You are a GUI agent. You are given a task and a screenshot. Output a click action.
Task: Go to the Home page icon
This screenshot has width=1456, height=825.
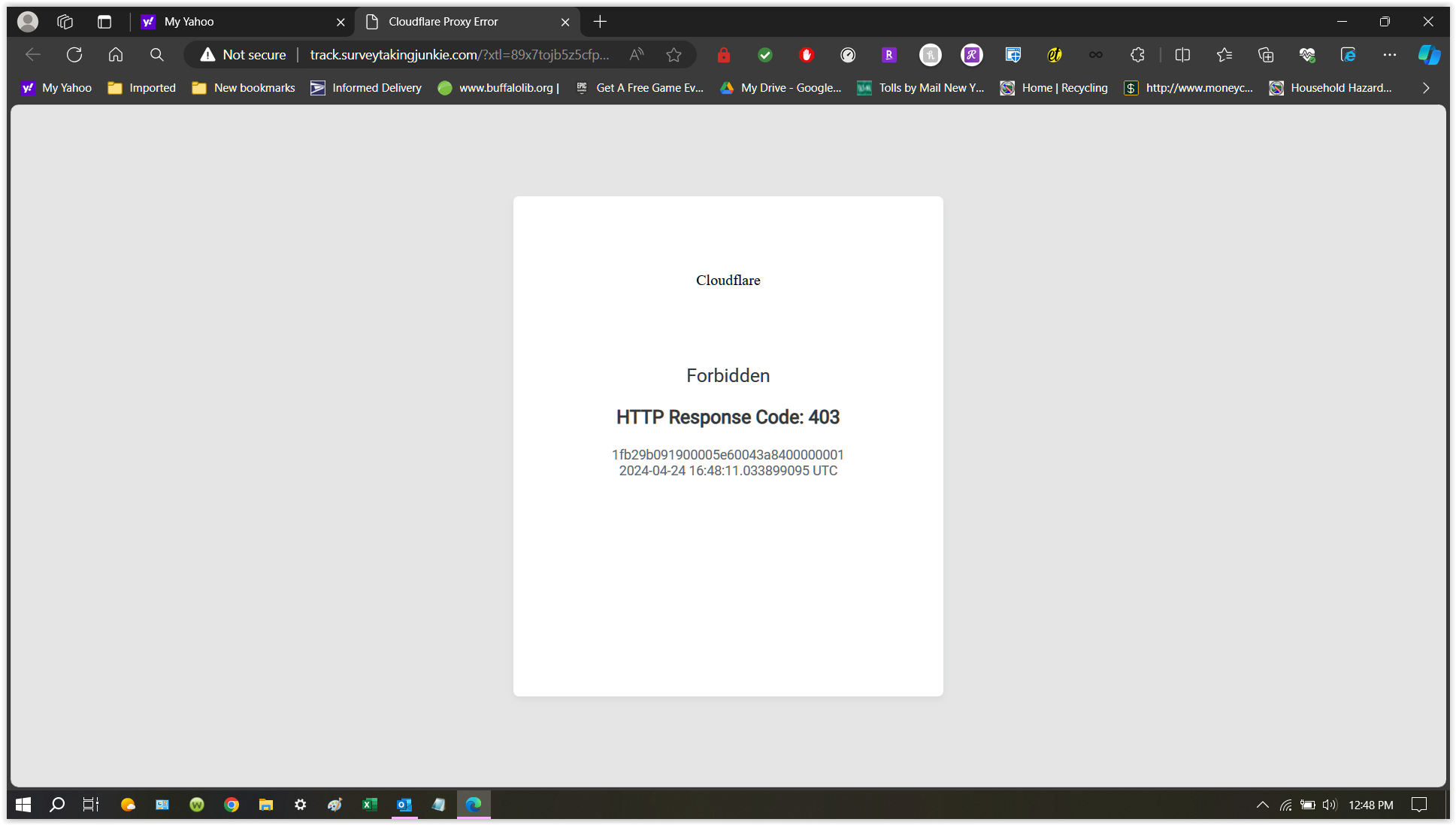[116, 55]
